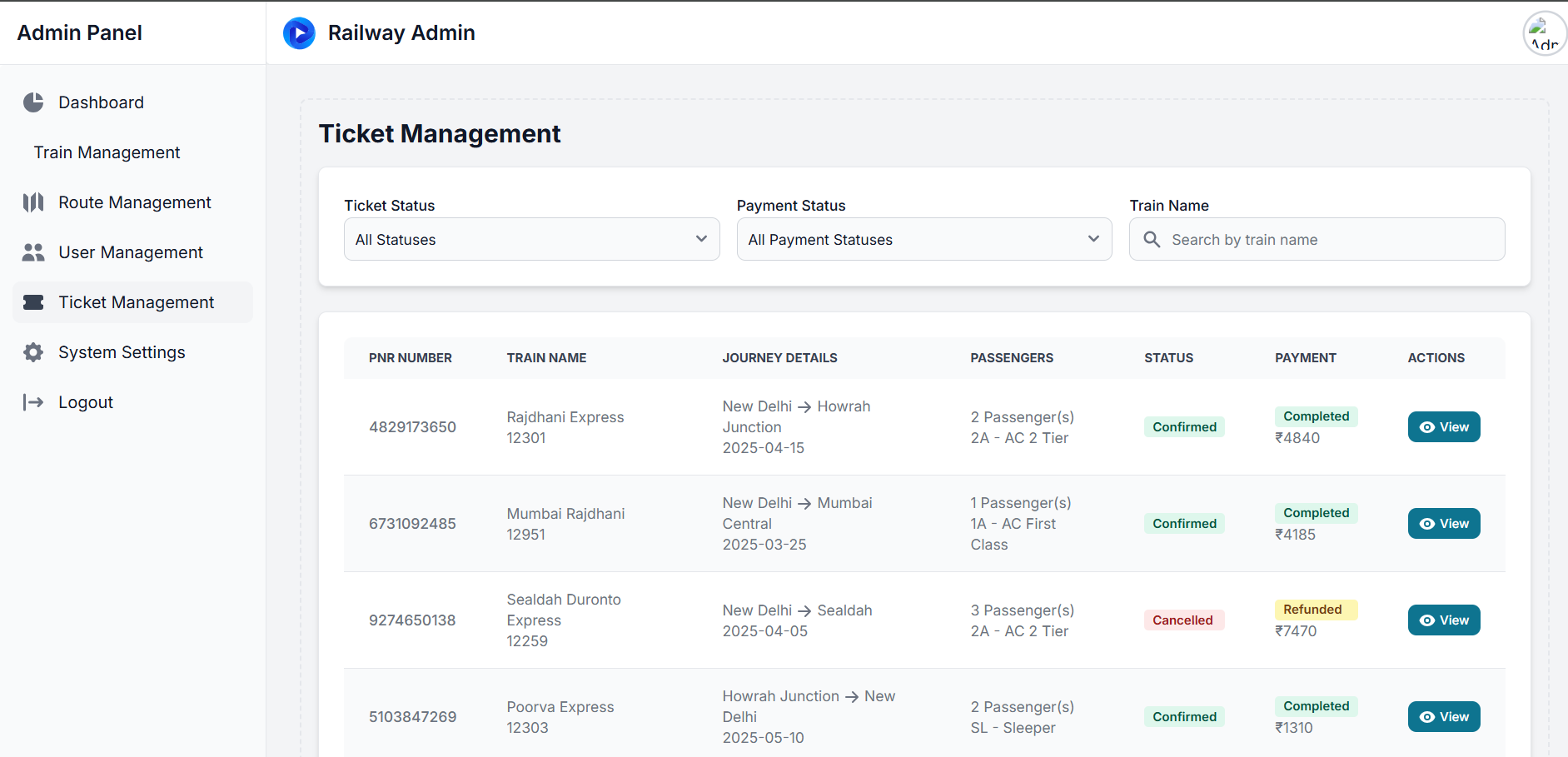Click eye icon for PNR 9274650138
The image size is (1568, 757).
pos(1427,620)
